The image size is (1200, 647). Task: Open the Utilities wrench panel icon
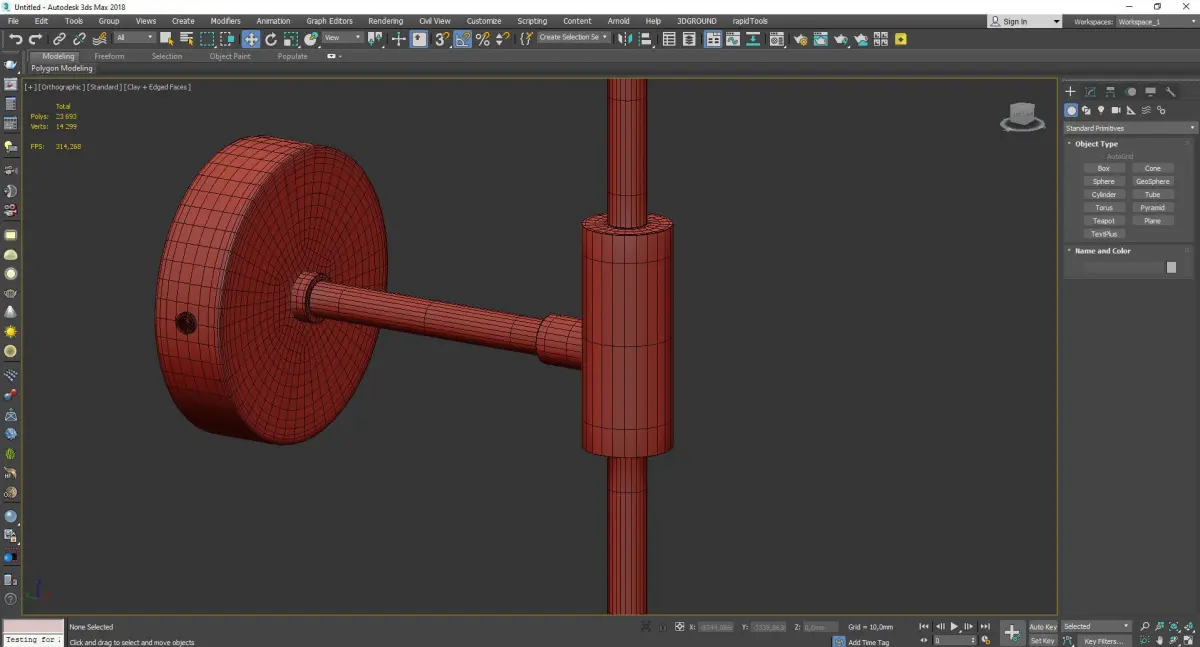point(1170,92)
